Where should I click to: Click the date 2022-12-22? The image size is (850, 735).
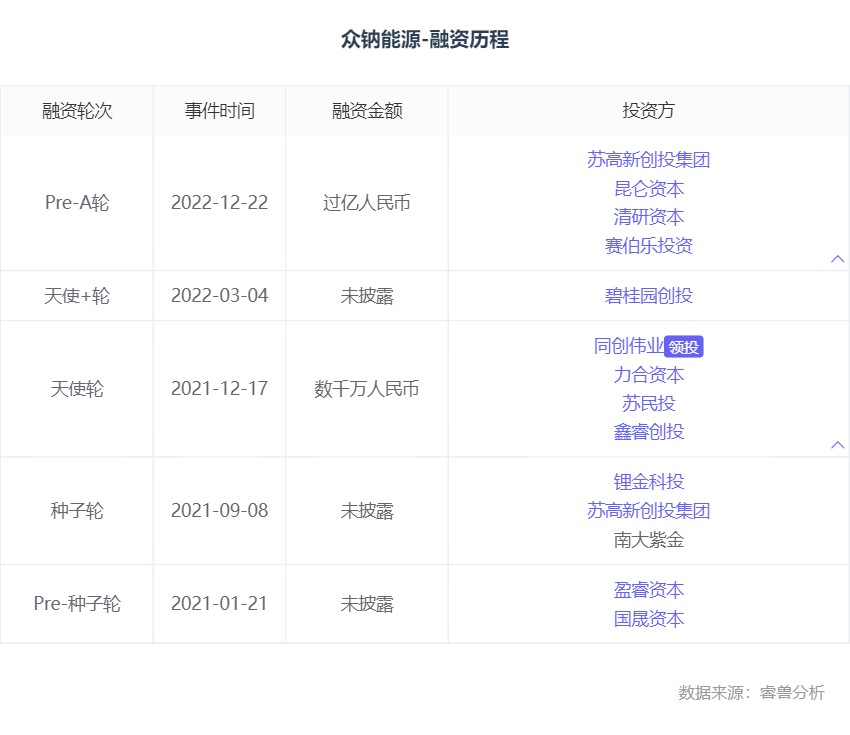click(x=220, y=203)
